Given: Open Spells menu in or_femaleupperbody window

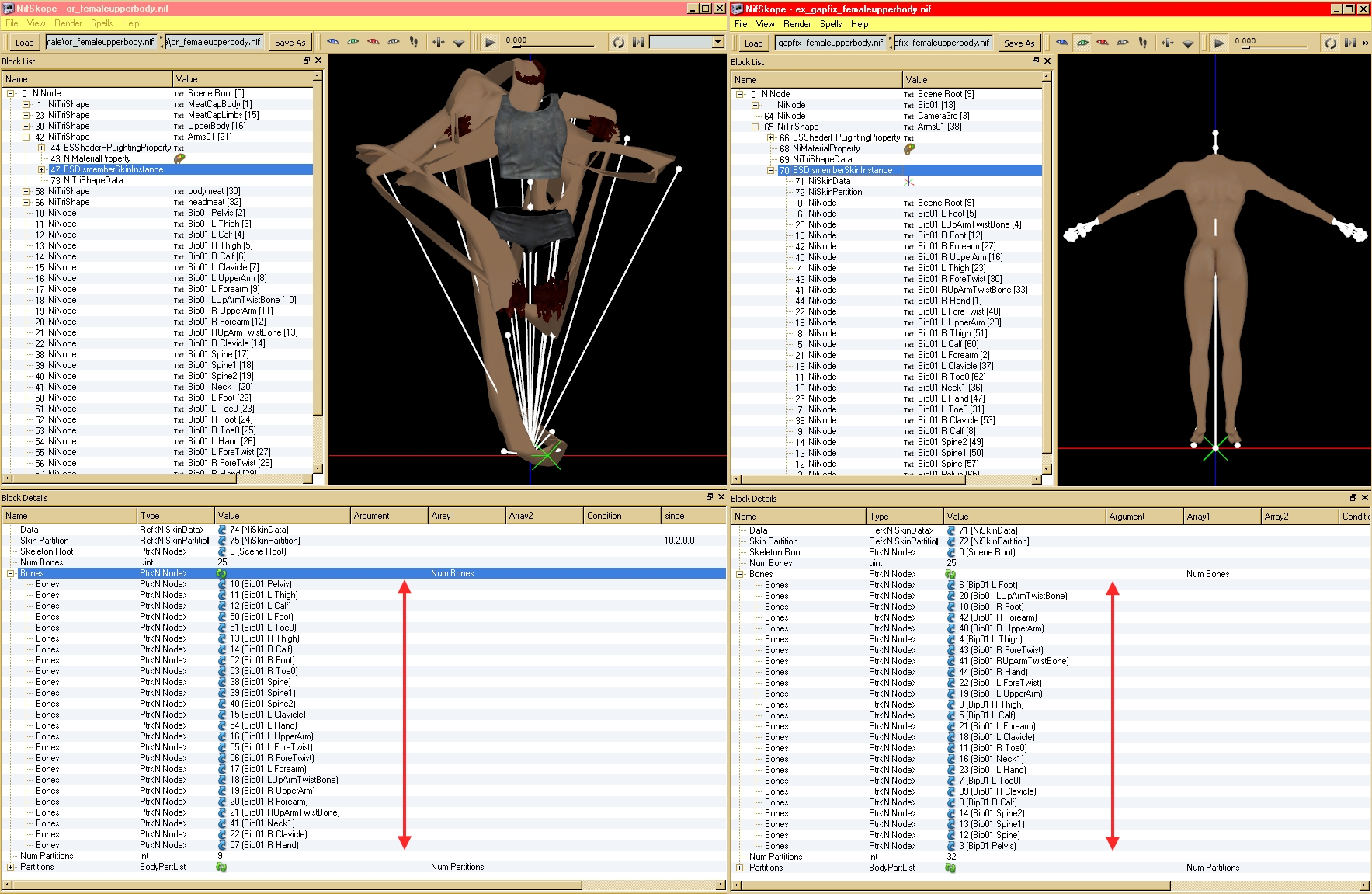Looking at the screenshot, I should [102, 23].
